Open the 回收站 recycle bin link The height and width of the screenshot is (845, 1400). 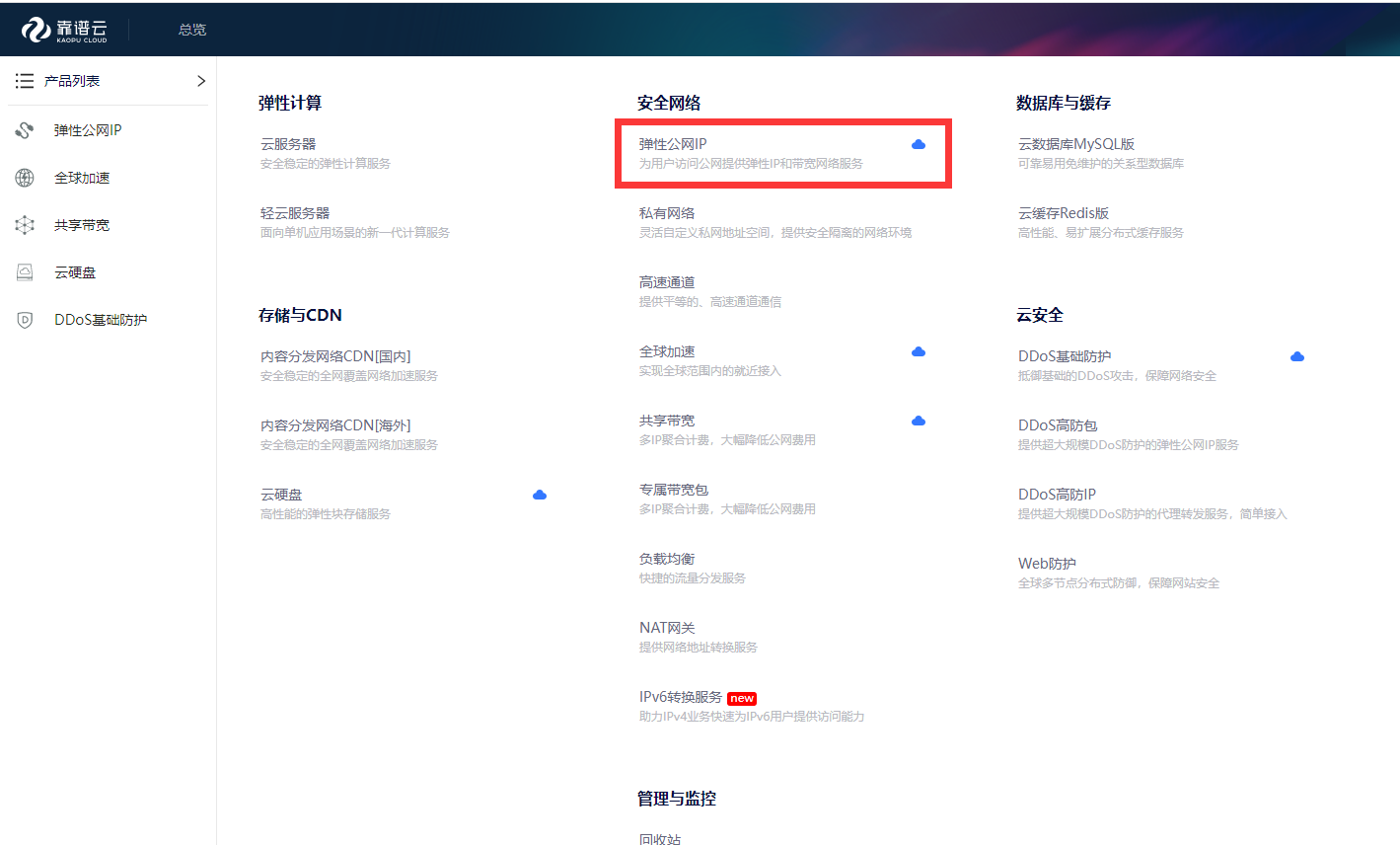660,838
